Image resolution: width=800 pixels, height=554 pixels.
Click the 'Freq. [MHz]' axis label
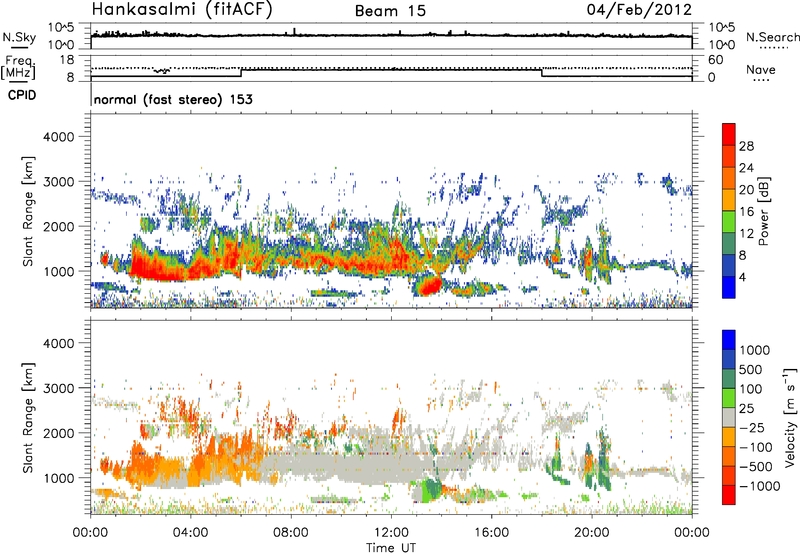pyautogui.click(x=18, y=68)
